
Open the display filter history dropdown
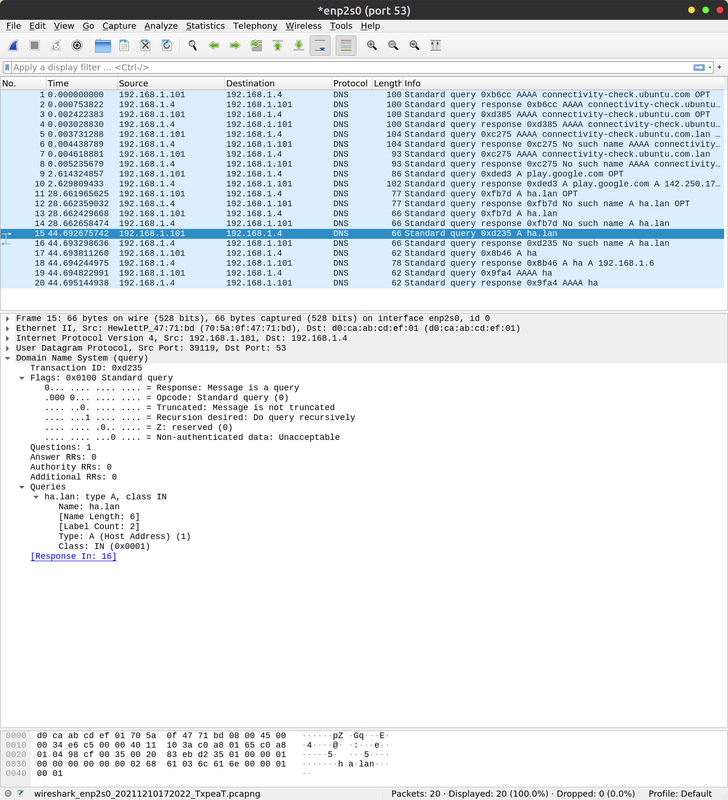pyautogui.click(x=710, y=67)
